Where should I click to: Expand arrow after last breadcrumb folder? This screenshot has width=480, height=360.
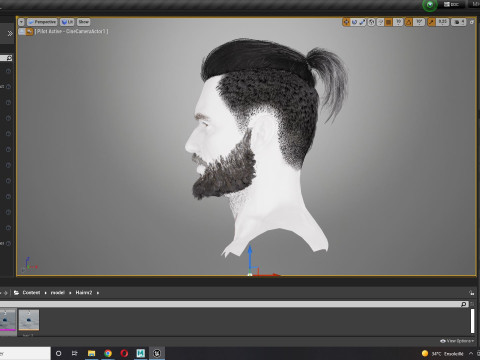tap(98, 293)
